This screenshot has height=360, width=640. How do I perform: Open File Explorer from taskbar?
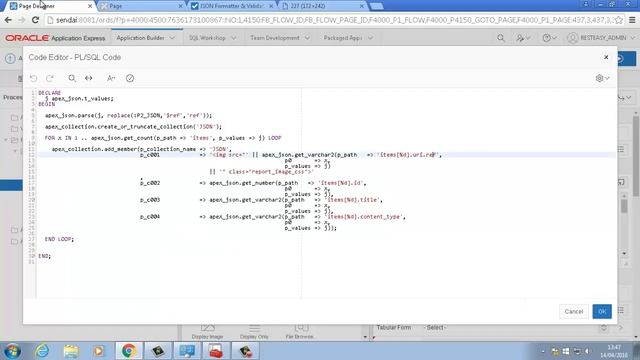[71, 351]
